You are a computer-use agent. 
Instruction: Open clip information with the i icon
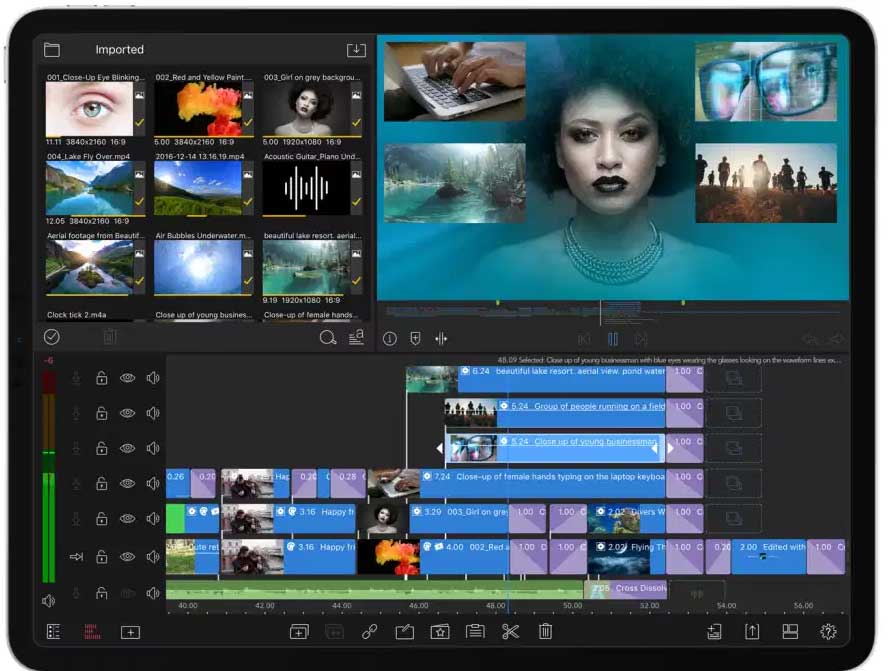pyautogui.click(x=388, y=339)
